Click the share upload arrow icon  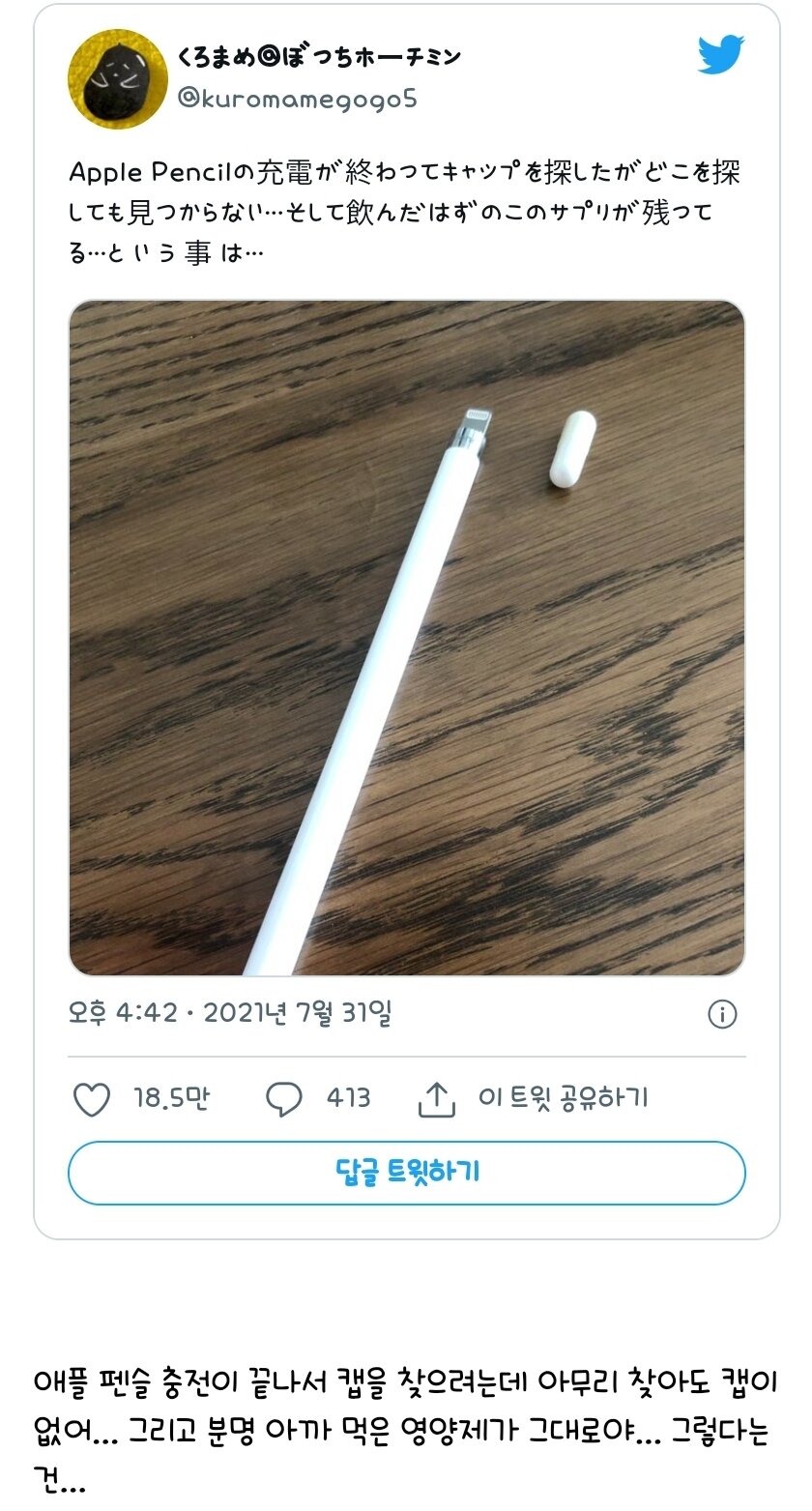coord(436,1099)
